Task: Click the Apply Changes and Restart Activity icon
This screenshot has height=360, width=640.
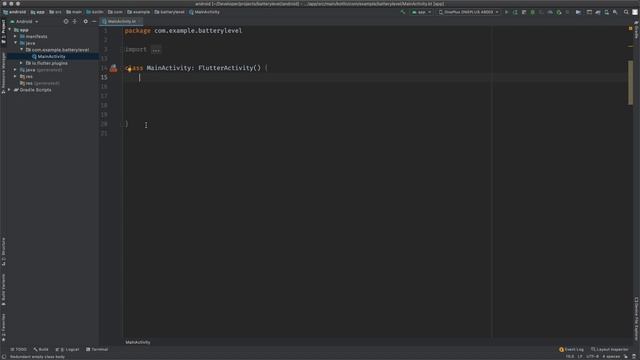Action: click(x=516, y=12)
